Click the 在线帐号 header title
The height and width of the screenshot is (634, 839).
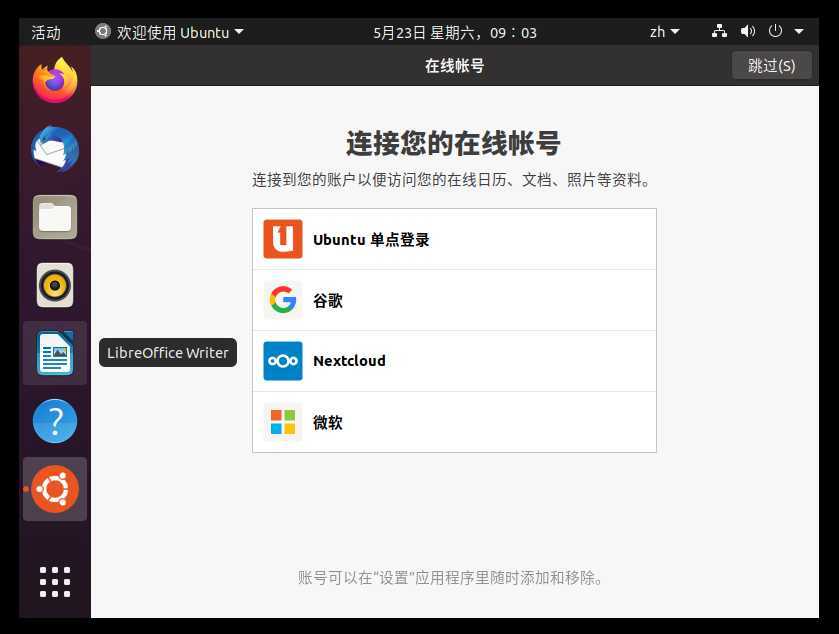454,66
